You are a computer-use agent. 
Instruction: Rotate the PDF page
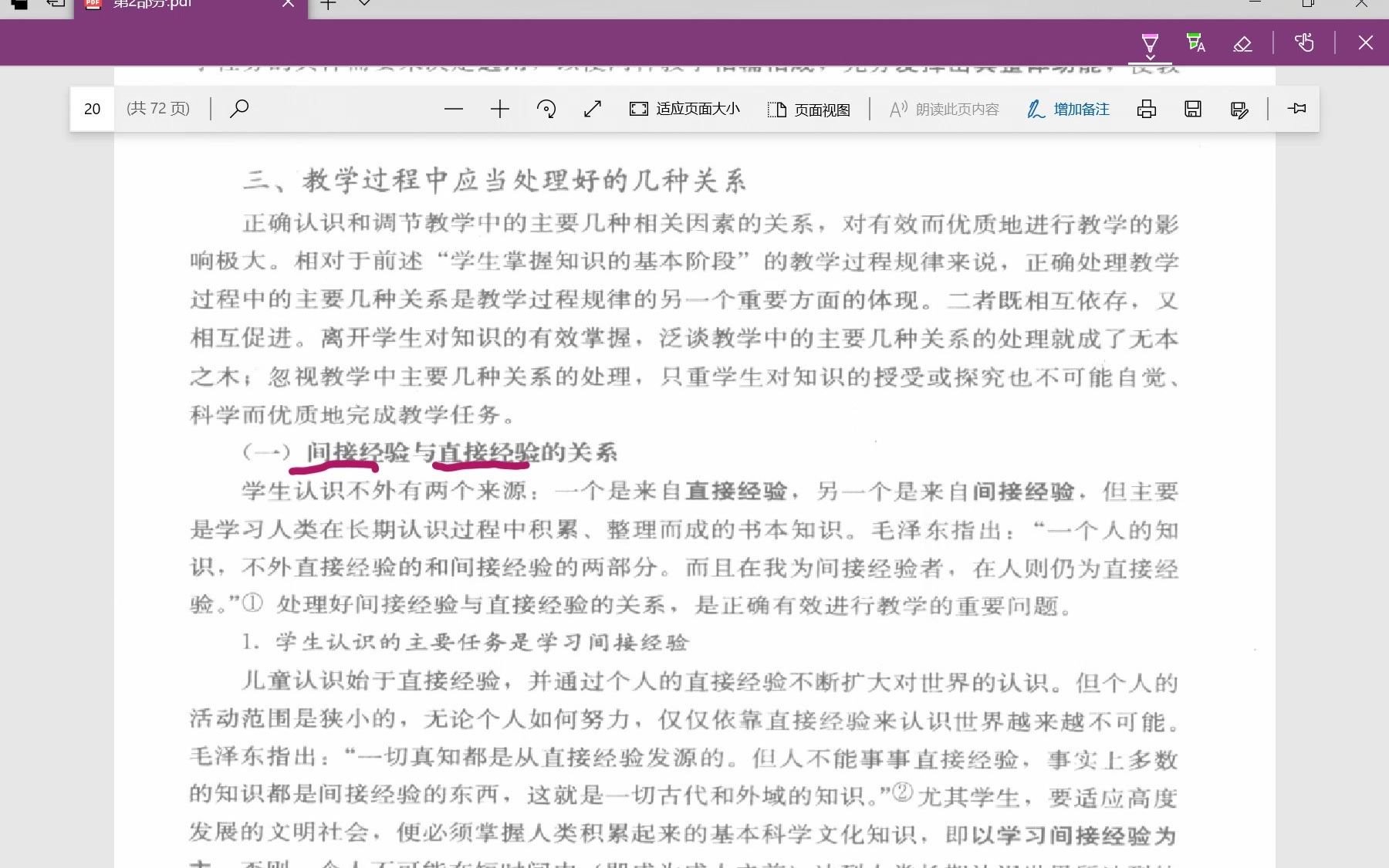click(546, 109)
